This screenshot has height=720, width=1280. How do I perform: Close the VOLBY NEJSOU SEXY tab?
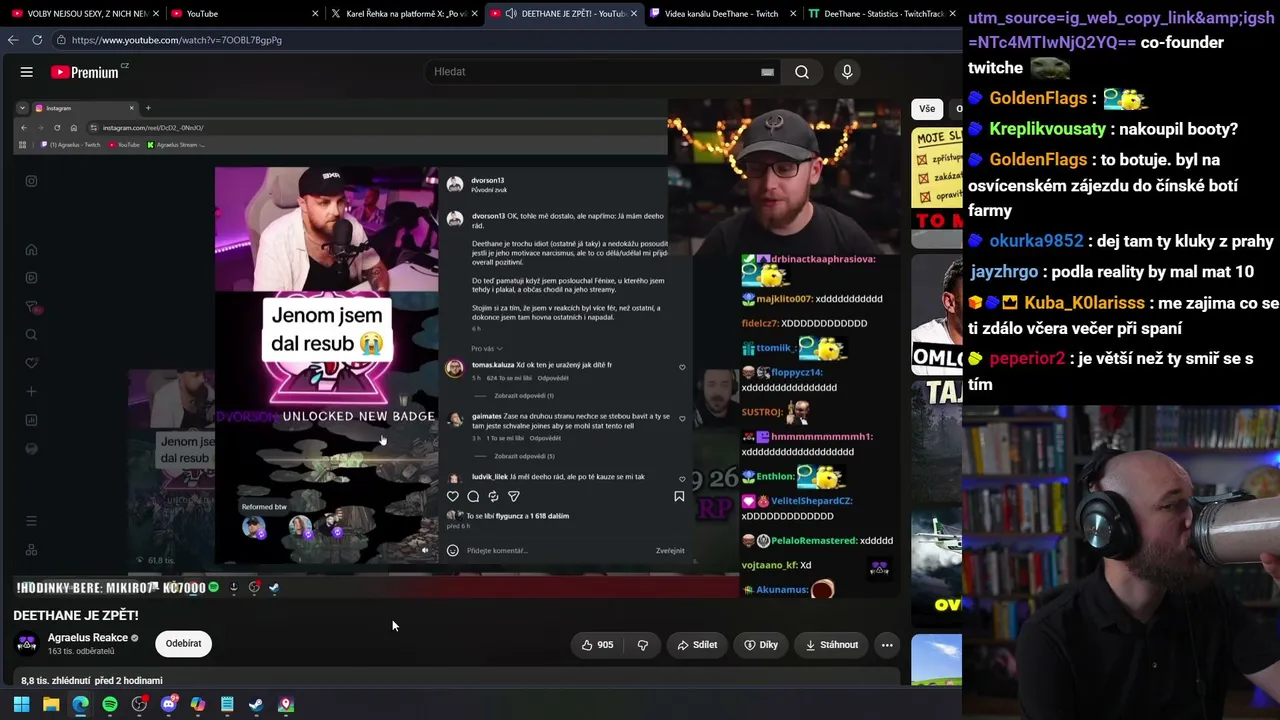point(156,14)
